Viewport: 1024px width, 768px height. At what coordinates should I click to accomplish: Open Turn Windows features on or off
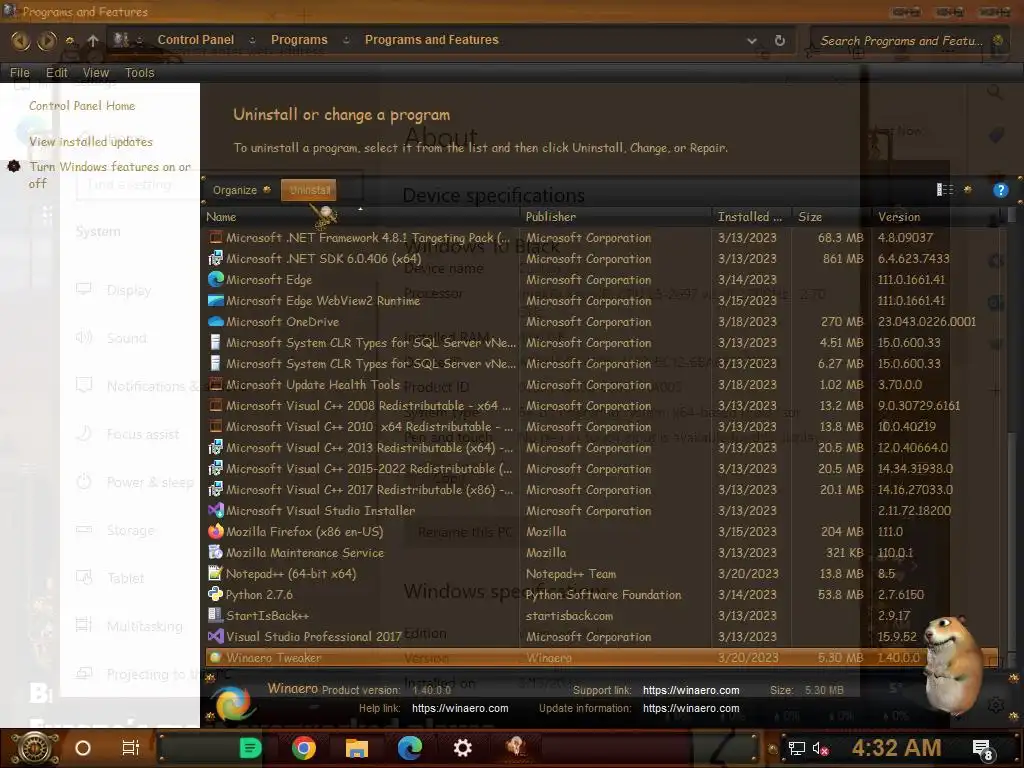coord(110,175)
